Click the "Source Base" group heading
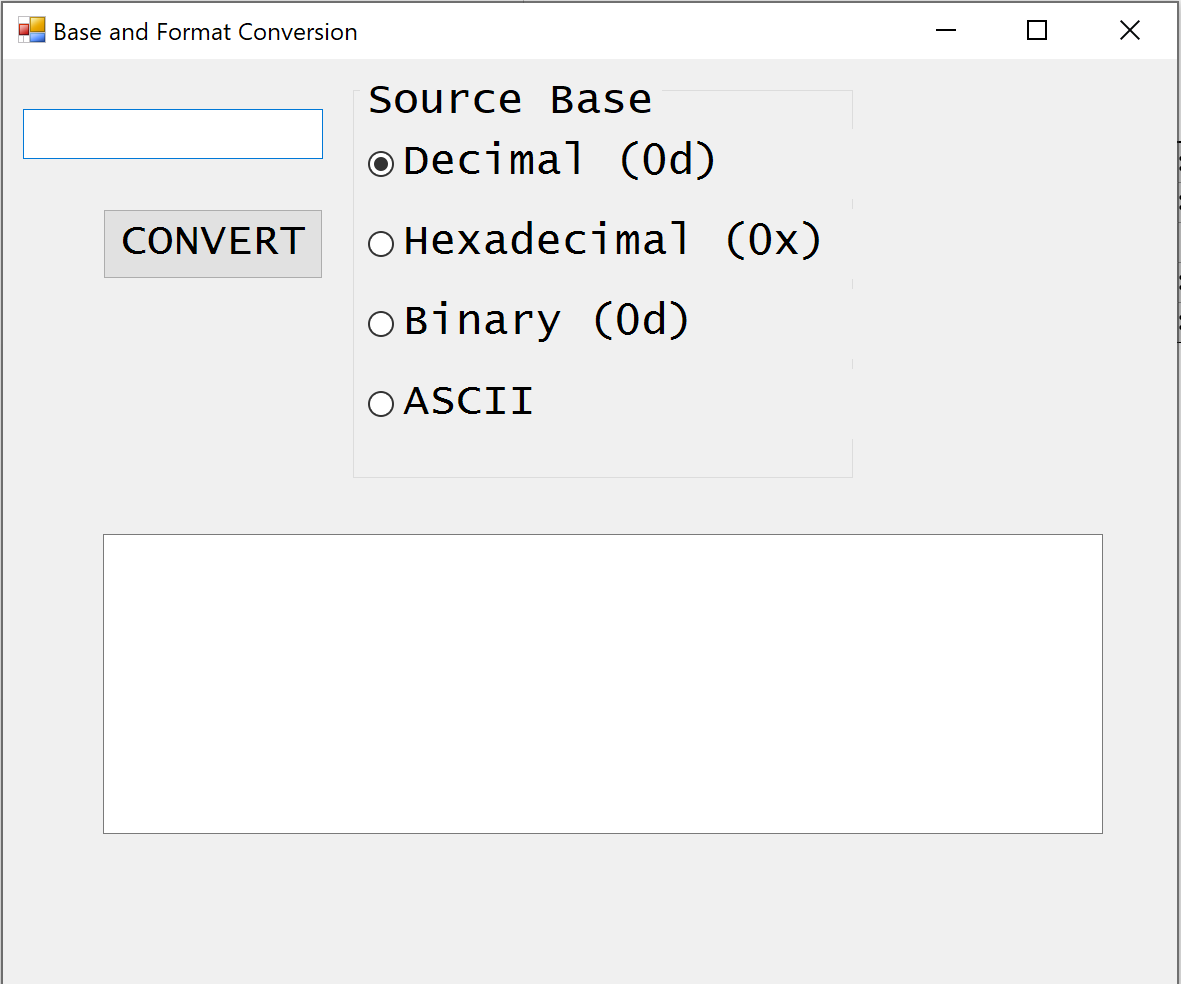 tap(510, 100)
